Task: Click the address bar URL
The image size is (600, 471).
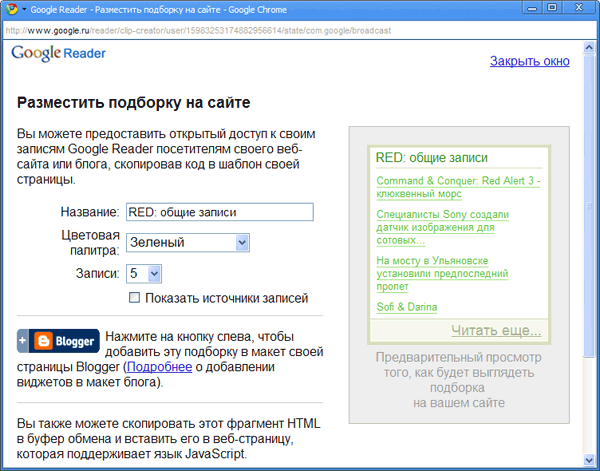Action: 198,31
